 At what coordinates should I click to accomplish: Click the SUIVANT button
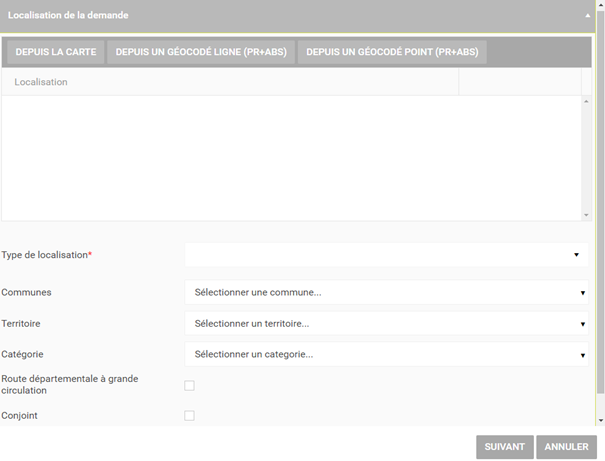pos(504,447)
